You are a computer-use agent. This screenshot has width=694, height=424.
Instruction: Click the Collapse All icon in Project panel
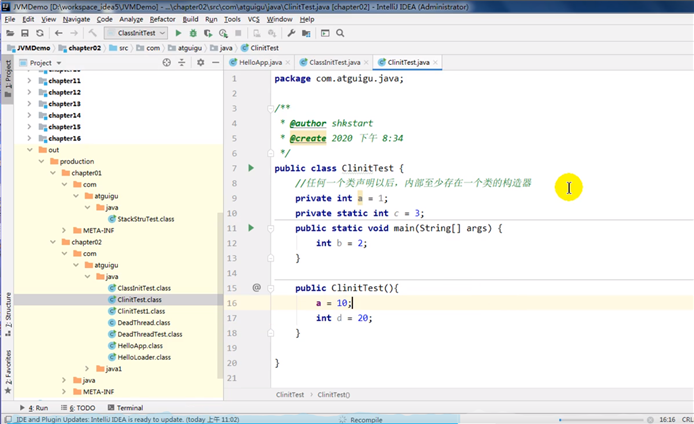181,63
